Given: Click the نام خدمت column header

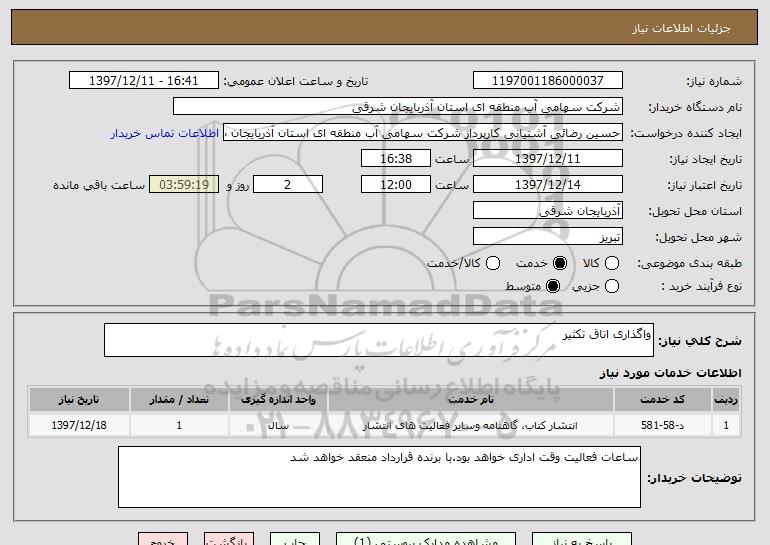Looking at the screenshot, I should pyautogui.click(x=470, y=400).
